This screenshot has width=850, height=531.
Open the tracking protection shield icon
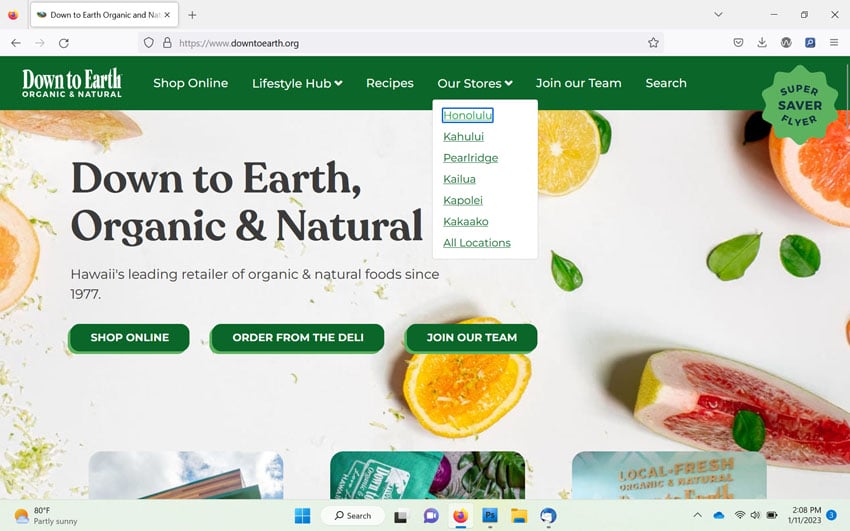point(149,42)
